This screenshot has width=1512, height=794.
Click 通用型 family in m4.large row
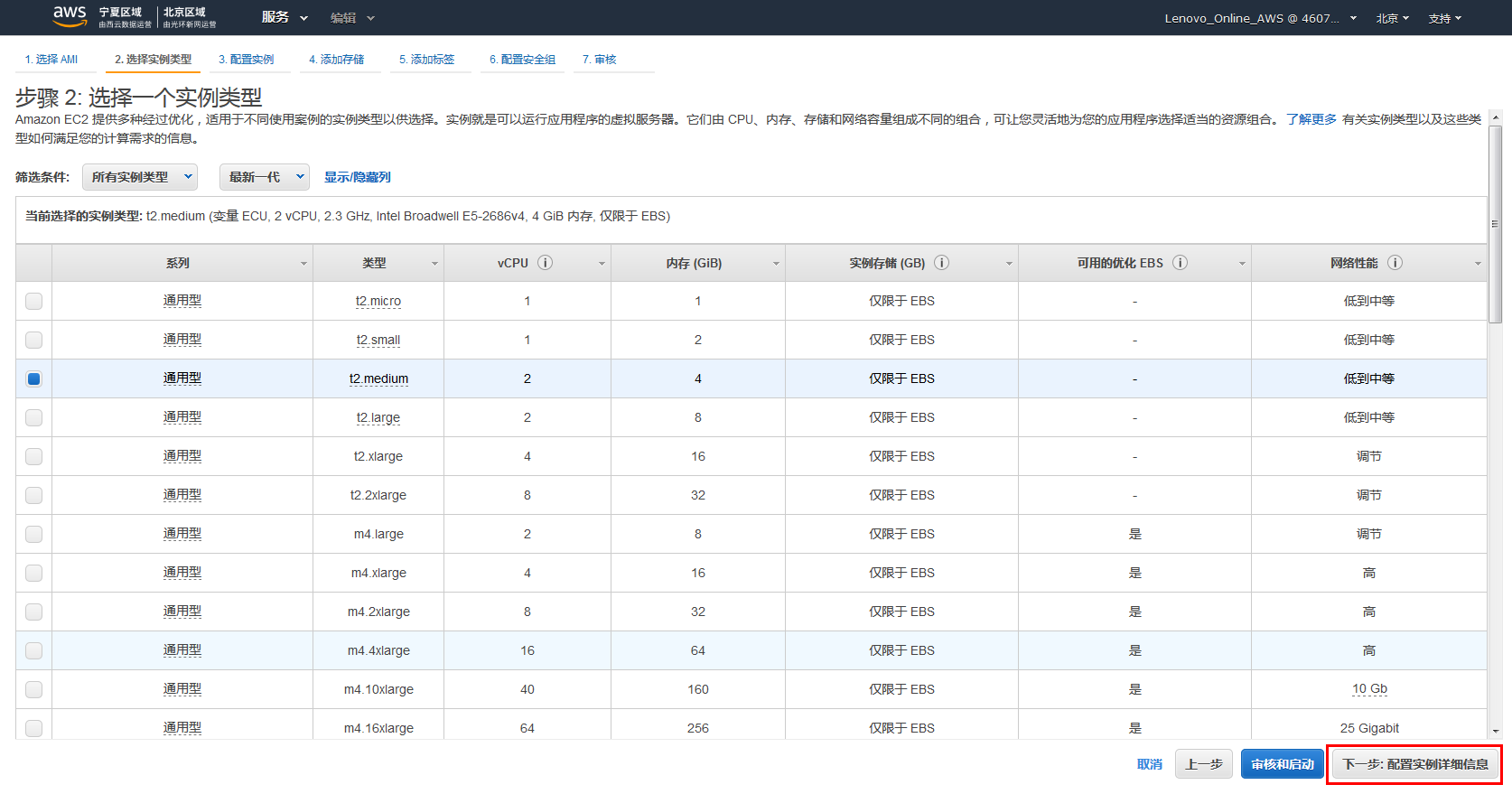click(x=182, y=534)
